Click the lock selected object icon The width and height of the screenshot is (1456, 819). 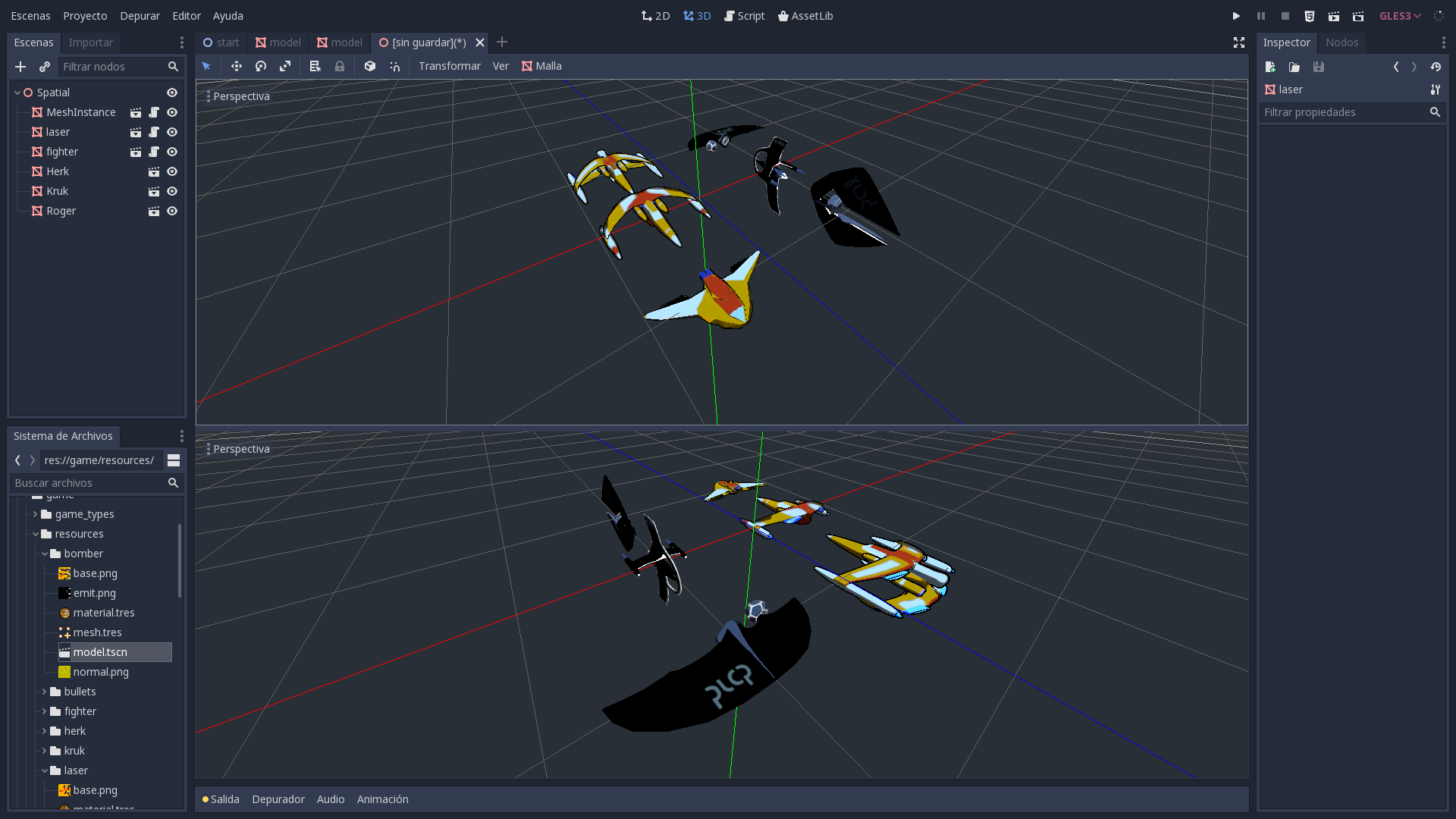[x=340, y=66]
